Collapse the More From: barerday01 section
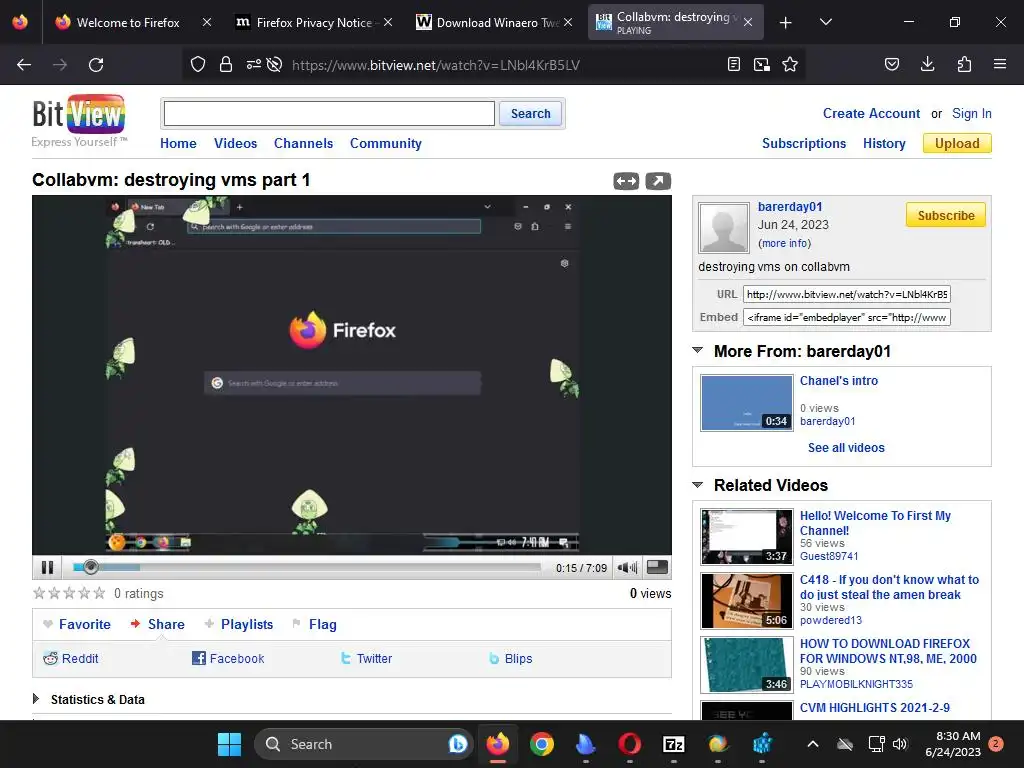 click(x=698, y=351)
